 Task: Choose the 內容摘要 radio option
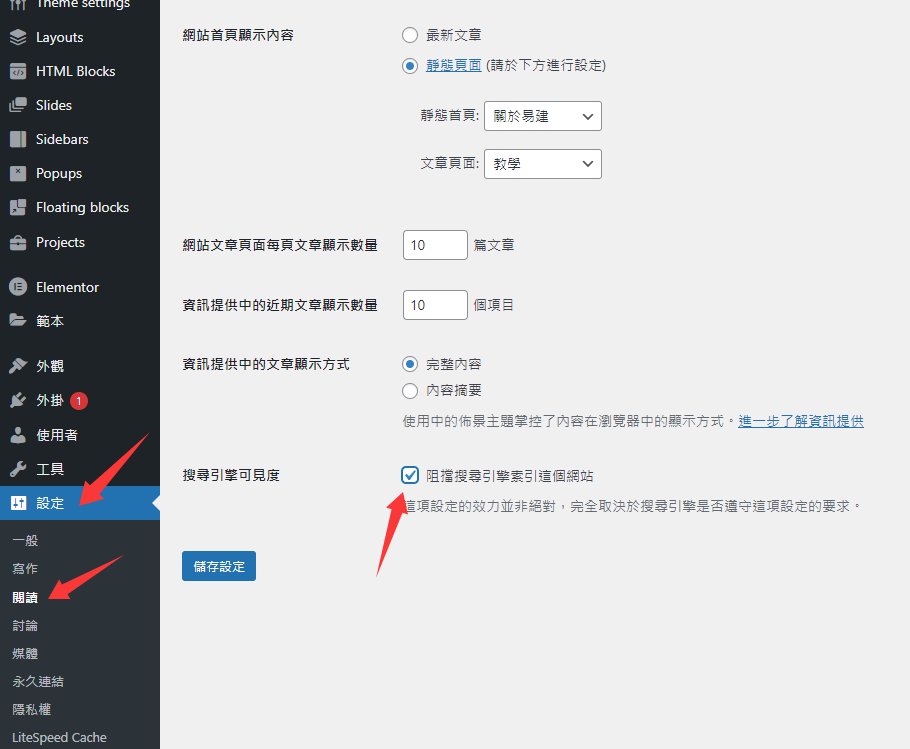410,391
